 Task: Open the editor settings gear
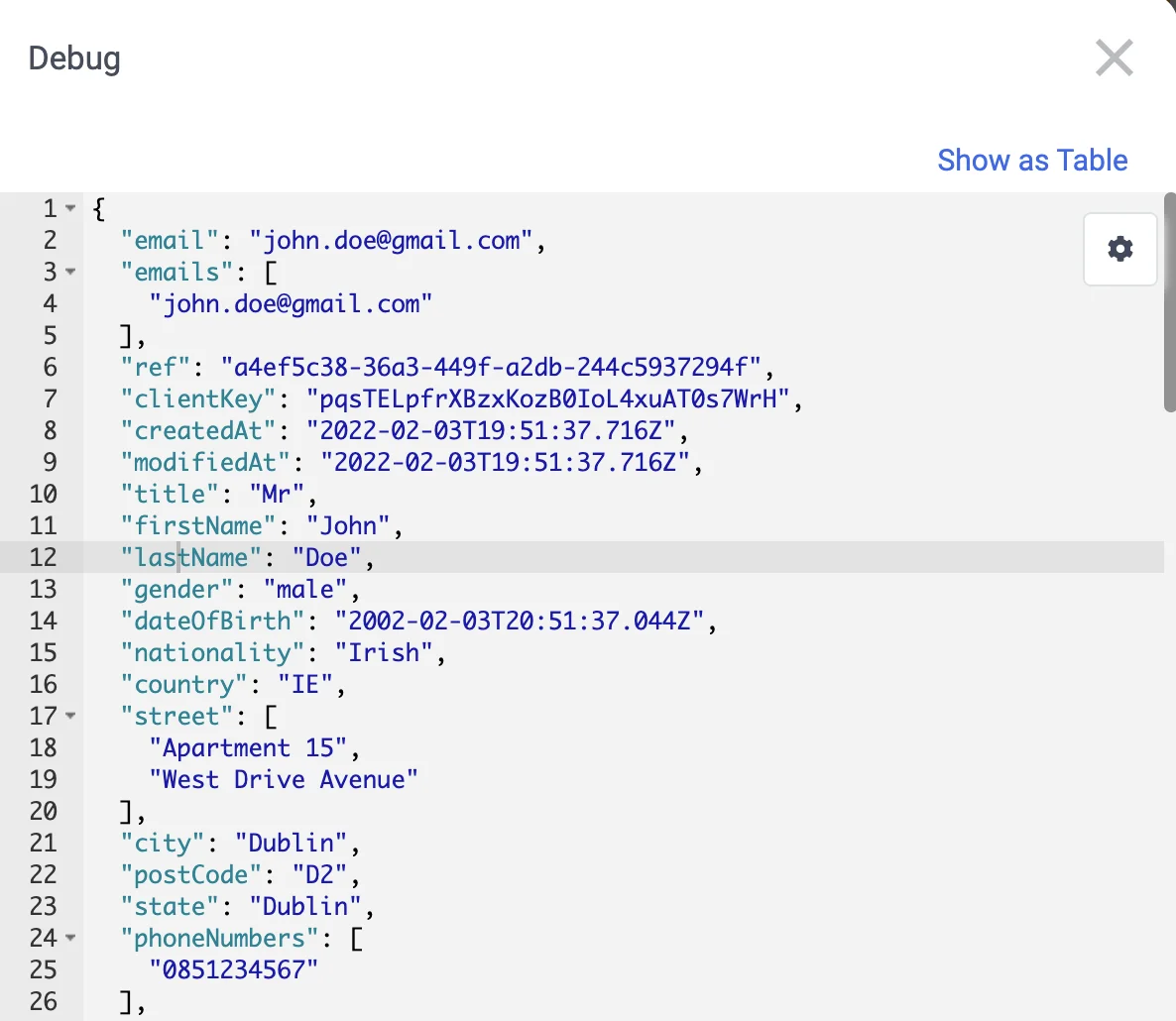(1119, 249)
